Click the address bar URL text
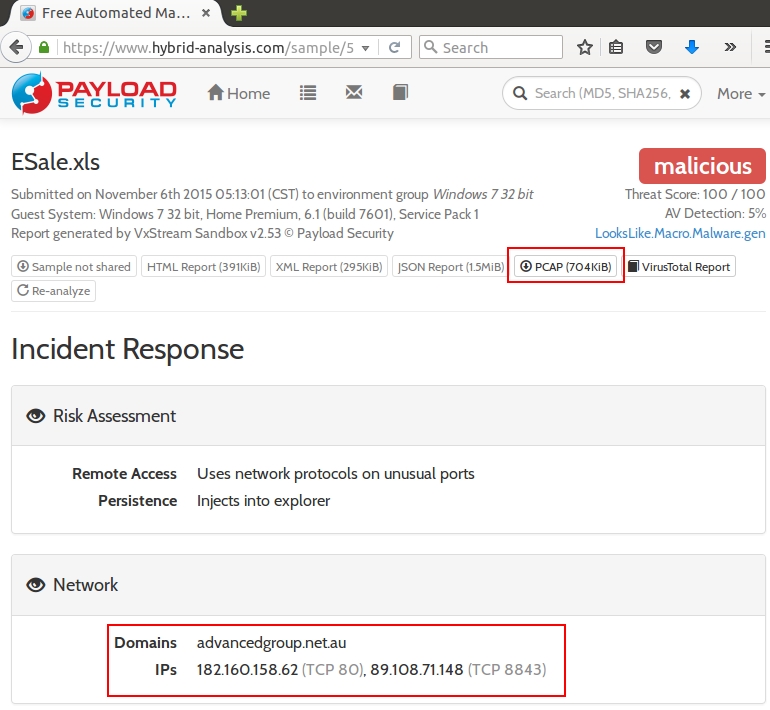Screen dimensions: 770x710 (x=208, y=48)
